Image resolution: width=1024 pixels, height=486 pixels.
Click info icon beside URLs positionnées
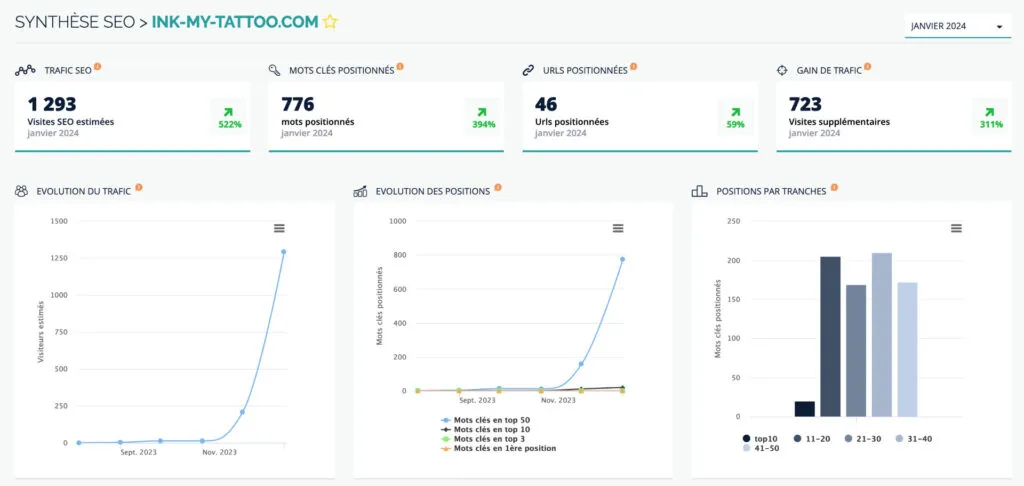[x=633, y=67]
